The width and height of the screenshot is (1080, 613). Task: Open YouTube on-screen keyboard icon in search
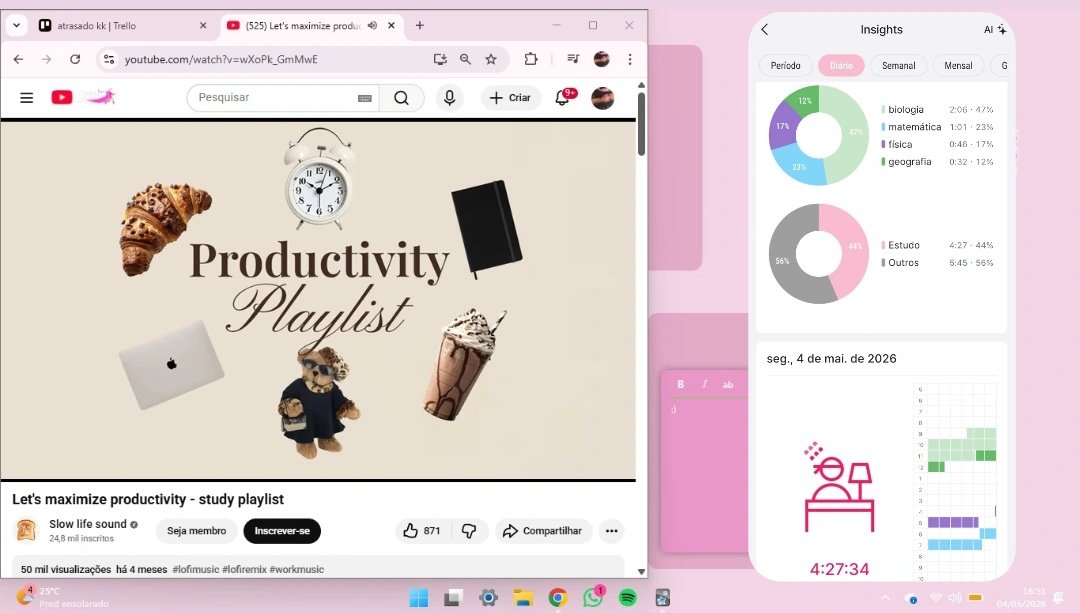click(x=365, y=98)
